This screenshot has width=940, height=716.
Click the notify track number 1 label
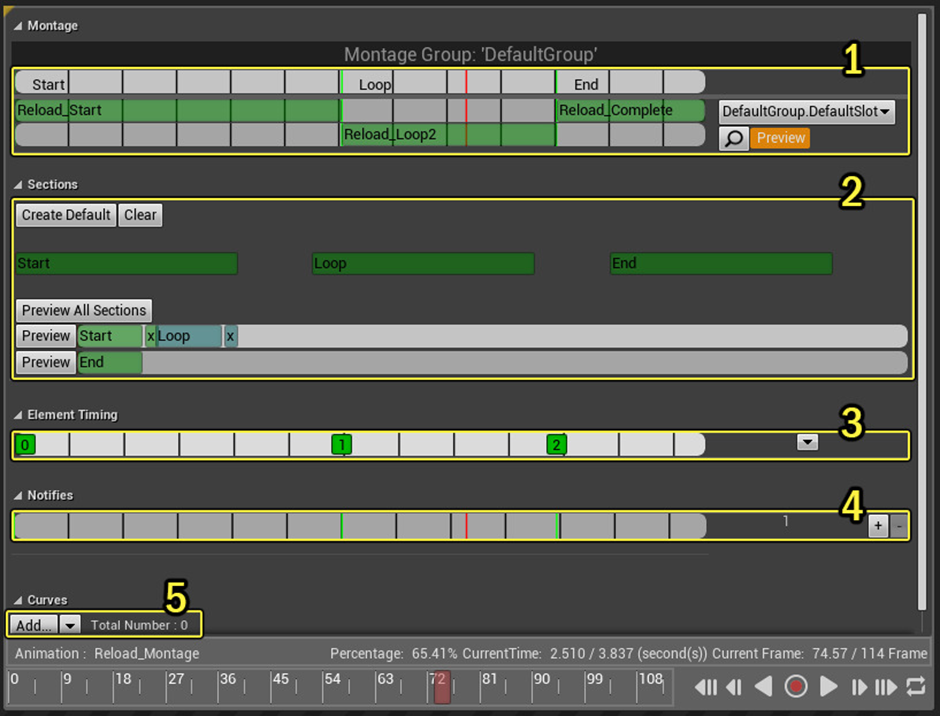coord(785,522)
